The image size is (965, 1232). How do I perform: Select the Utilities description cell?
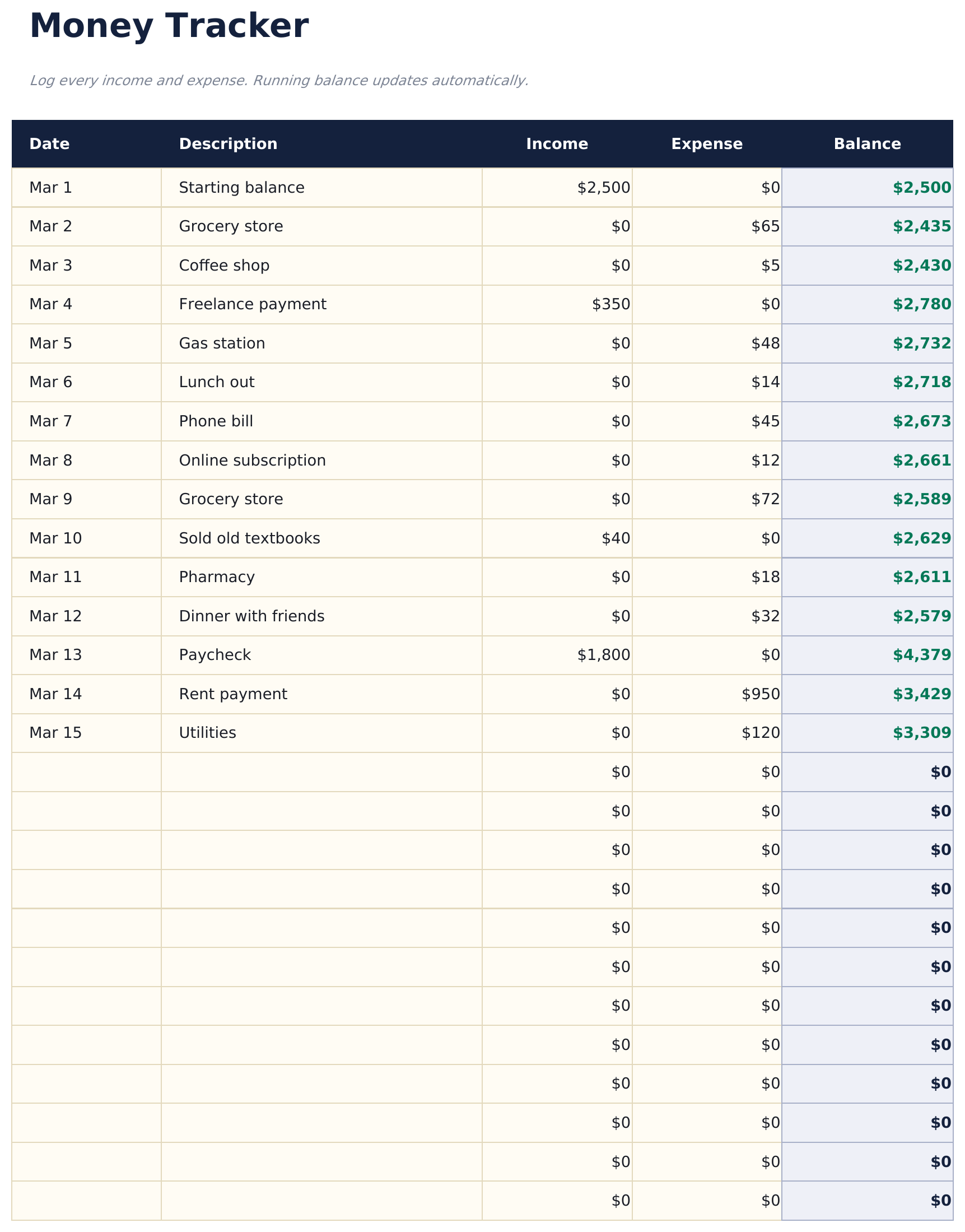coord(207,732)
